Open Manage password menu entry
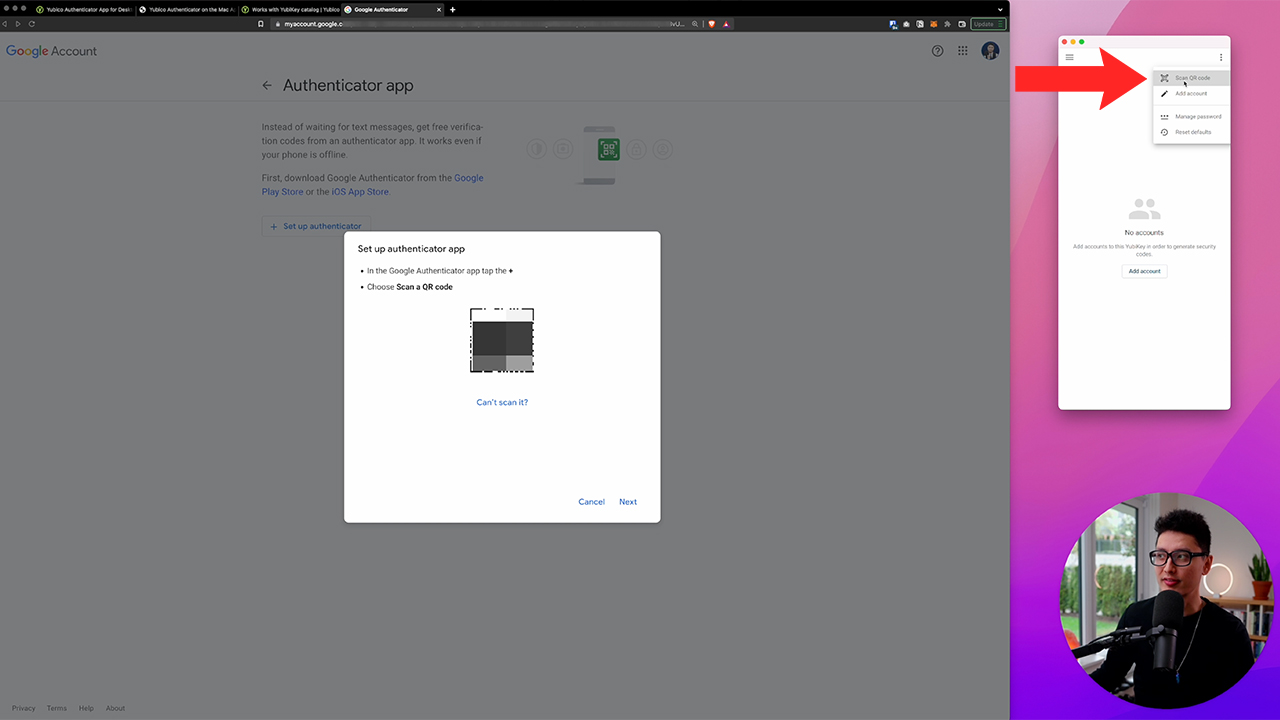 tap(1191, 117)
